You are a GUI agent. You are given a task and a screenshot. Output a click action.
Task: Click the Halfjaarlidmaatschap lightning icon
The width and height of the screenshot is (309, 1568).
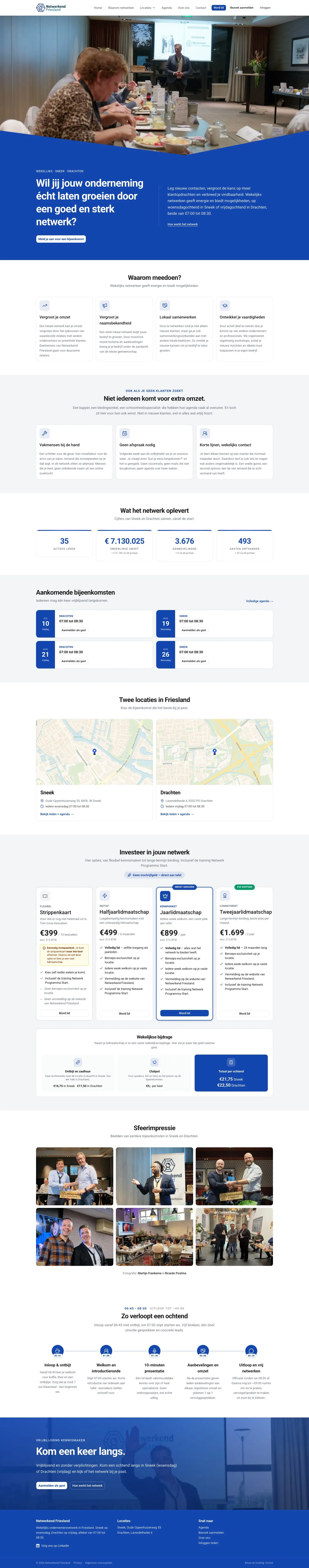[105, 896]
